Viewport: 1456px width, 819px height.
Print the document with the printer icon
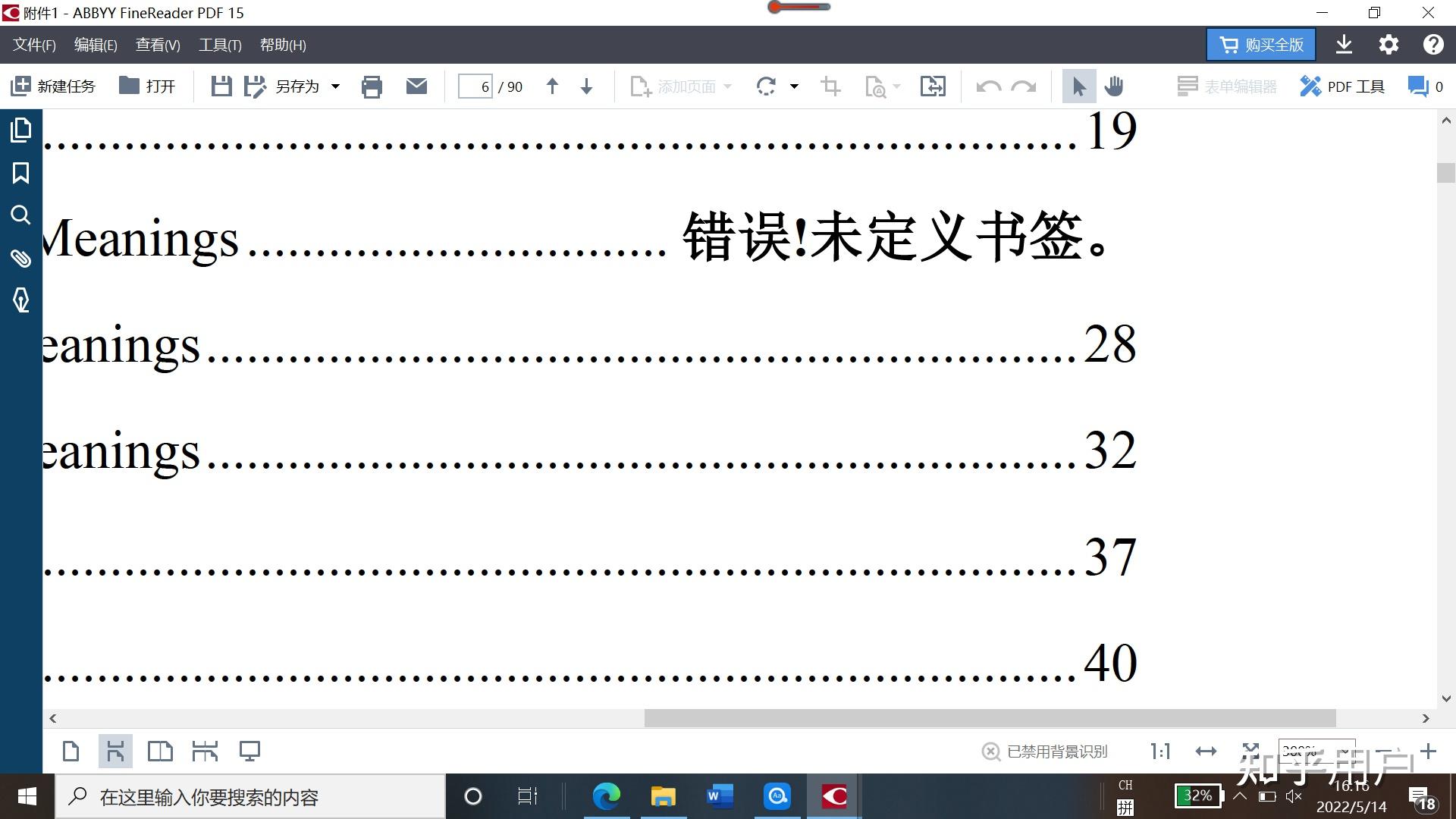point(372,86)
